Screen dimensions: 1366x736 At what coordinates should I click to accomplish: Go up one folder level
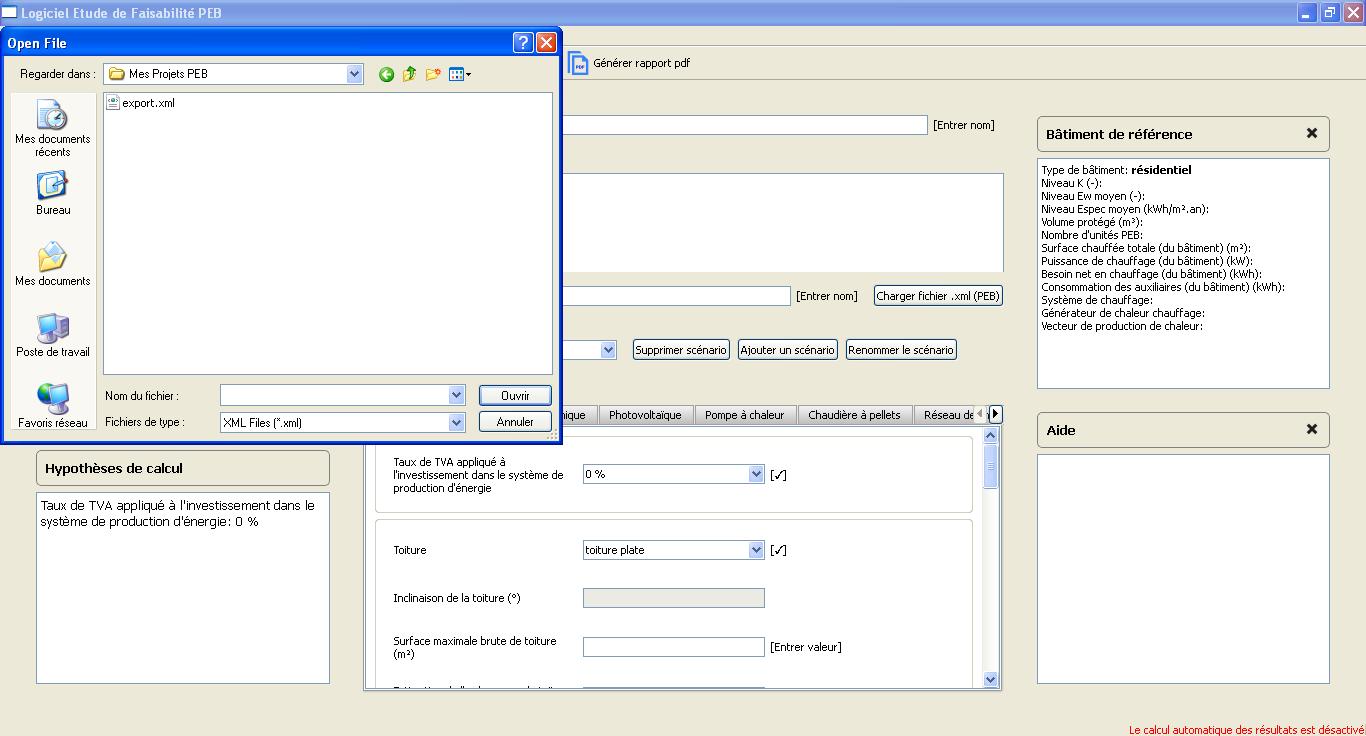point(409,74)
